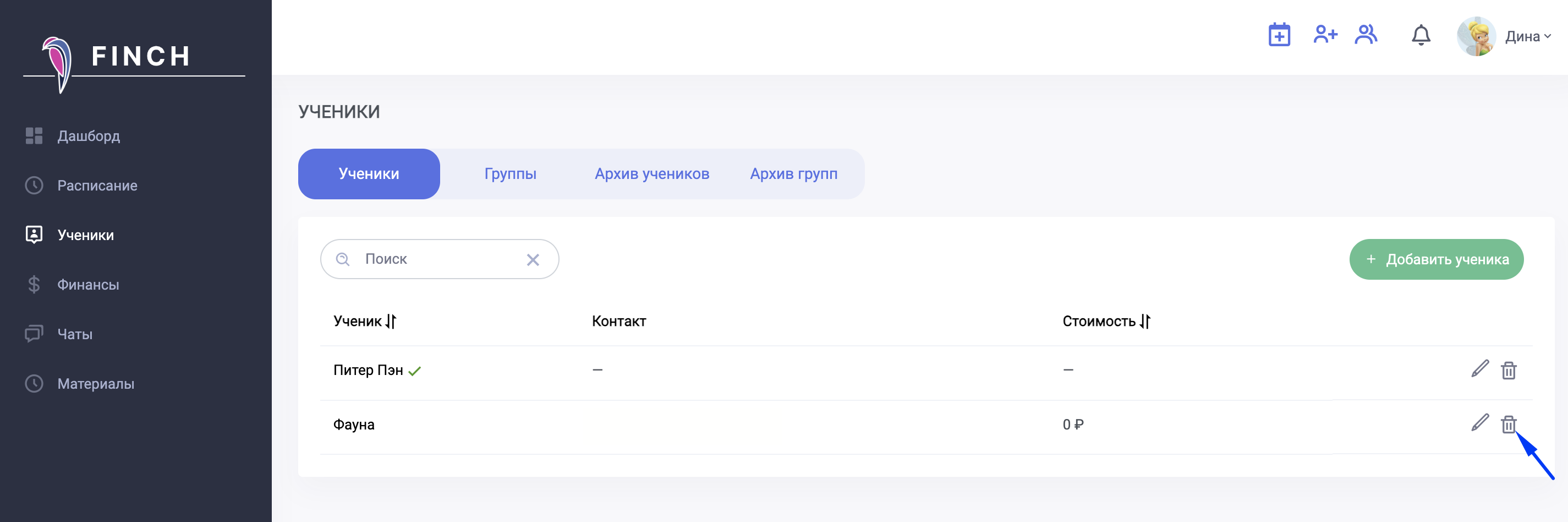Expand the Дина user menu
Image resolution: width=1568 pixels, height=522 pixels.
(x=1527, y=36)
